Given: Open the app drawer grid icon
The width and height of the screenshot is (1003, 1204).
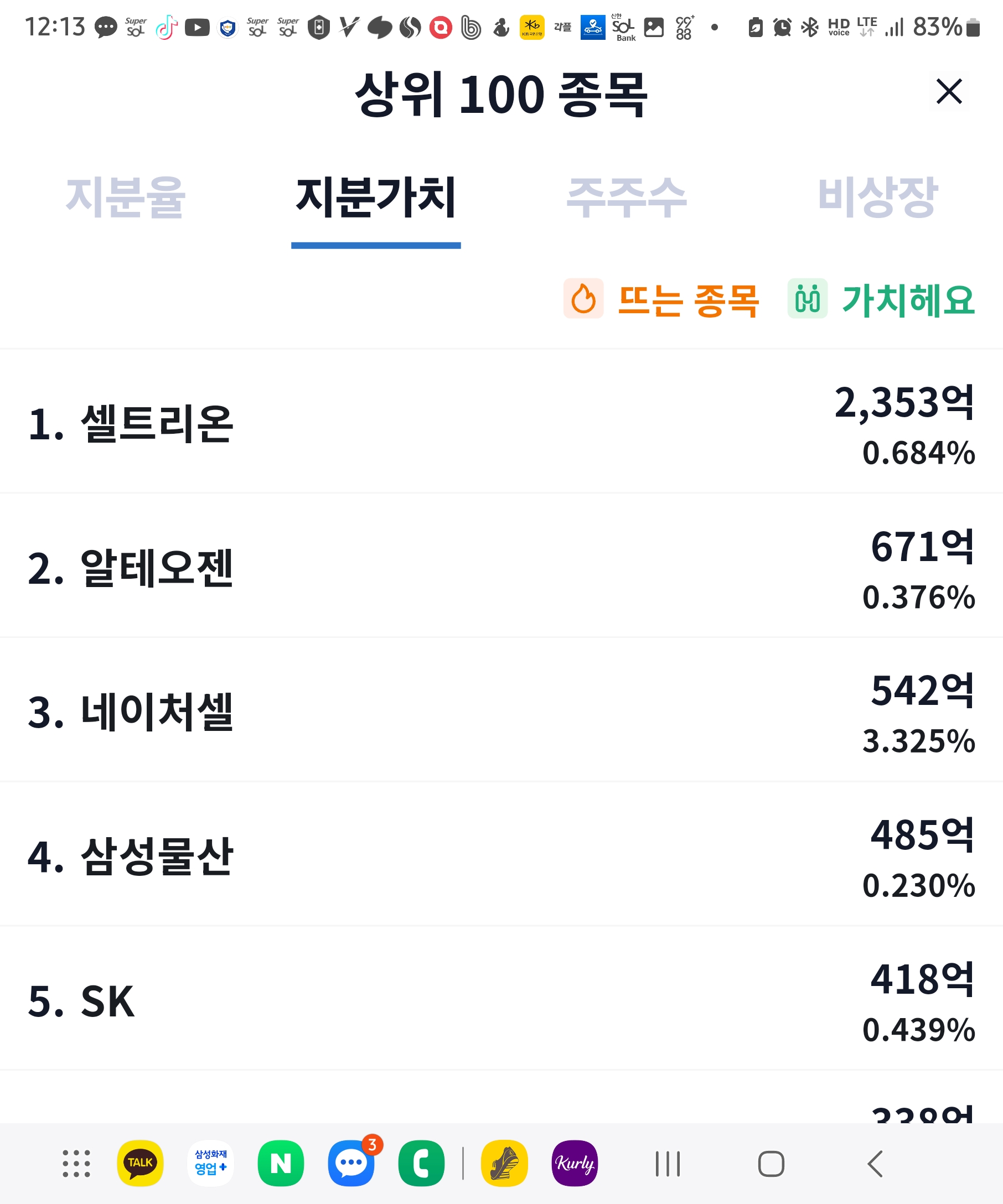Looking at the screenshot, I should click(x=76, y=1163).
